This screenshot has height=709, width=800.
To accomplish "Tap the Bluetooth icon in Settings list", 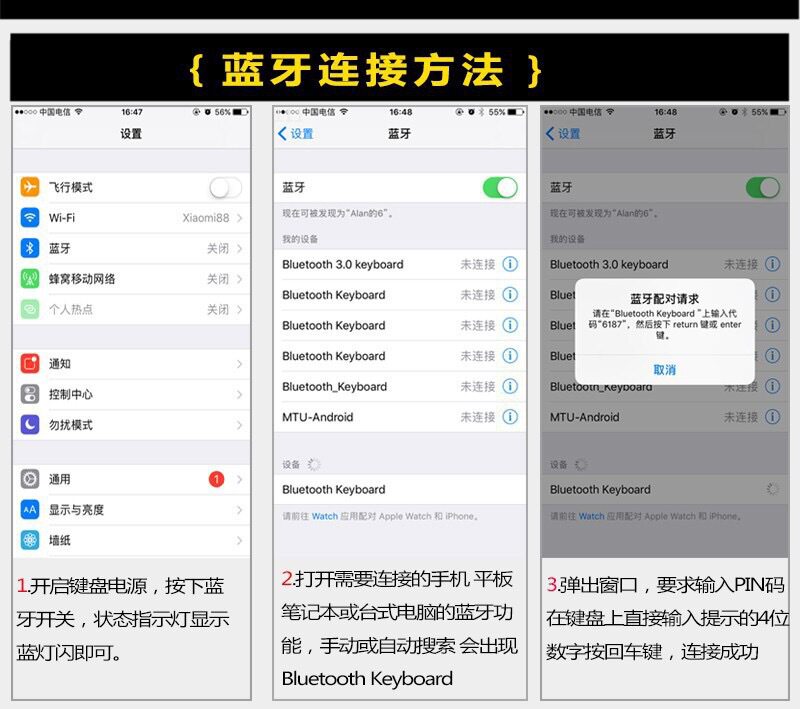I will point(30,248).
